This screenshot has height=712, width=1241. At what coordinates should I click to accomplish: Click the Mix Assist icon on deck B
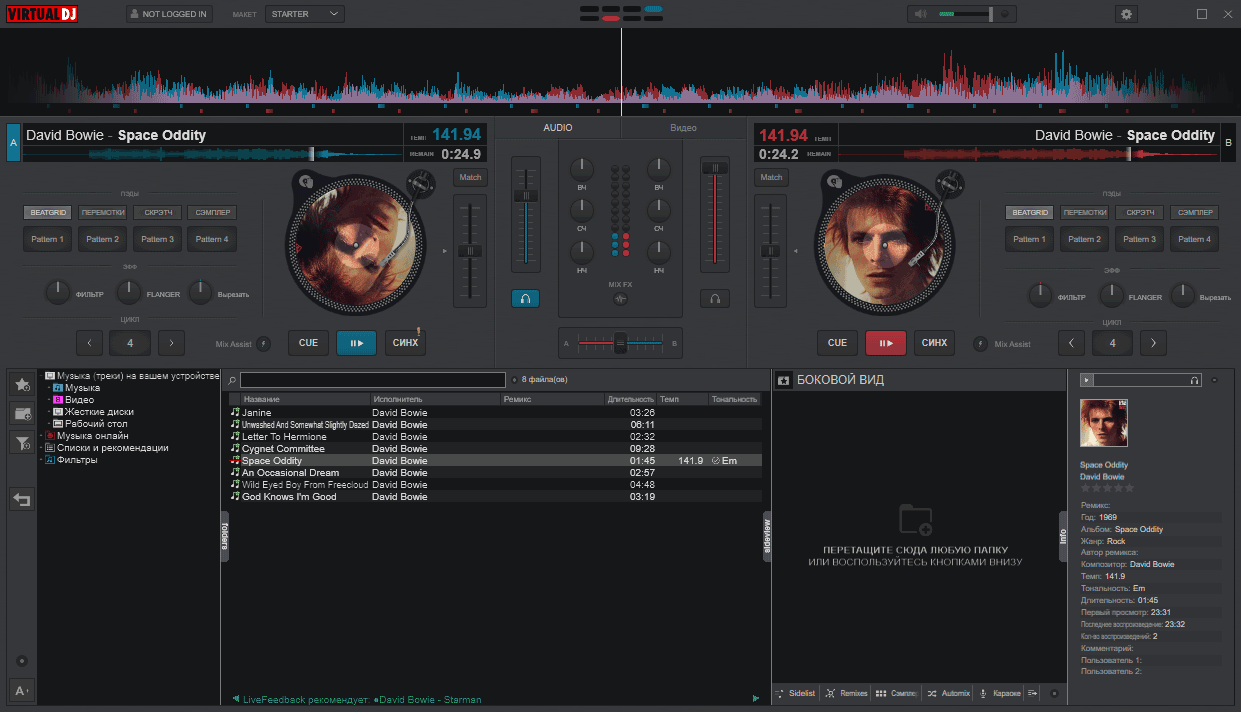point(981,344)
